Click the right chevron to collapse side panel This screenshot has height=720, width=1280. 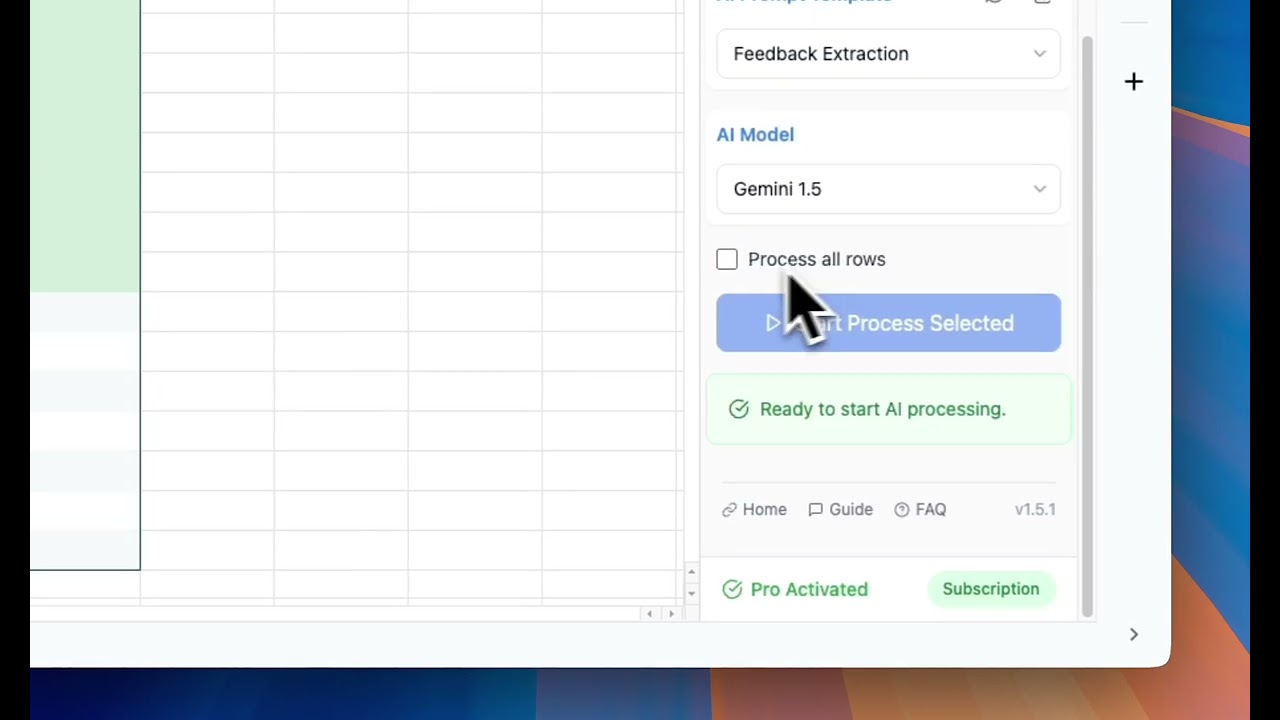tap(1133, 634)
